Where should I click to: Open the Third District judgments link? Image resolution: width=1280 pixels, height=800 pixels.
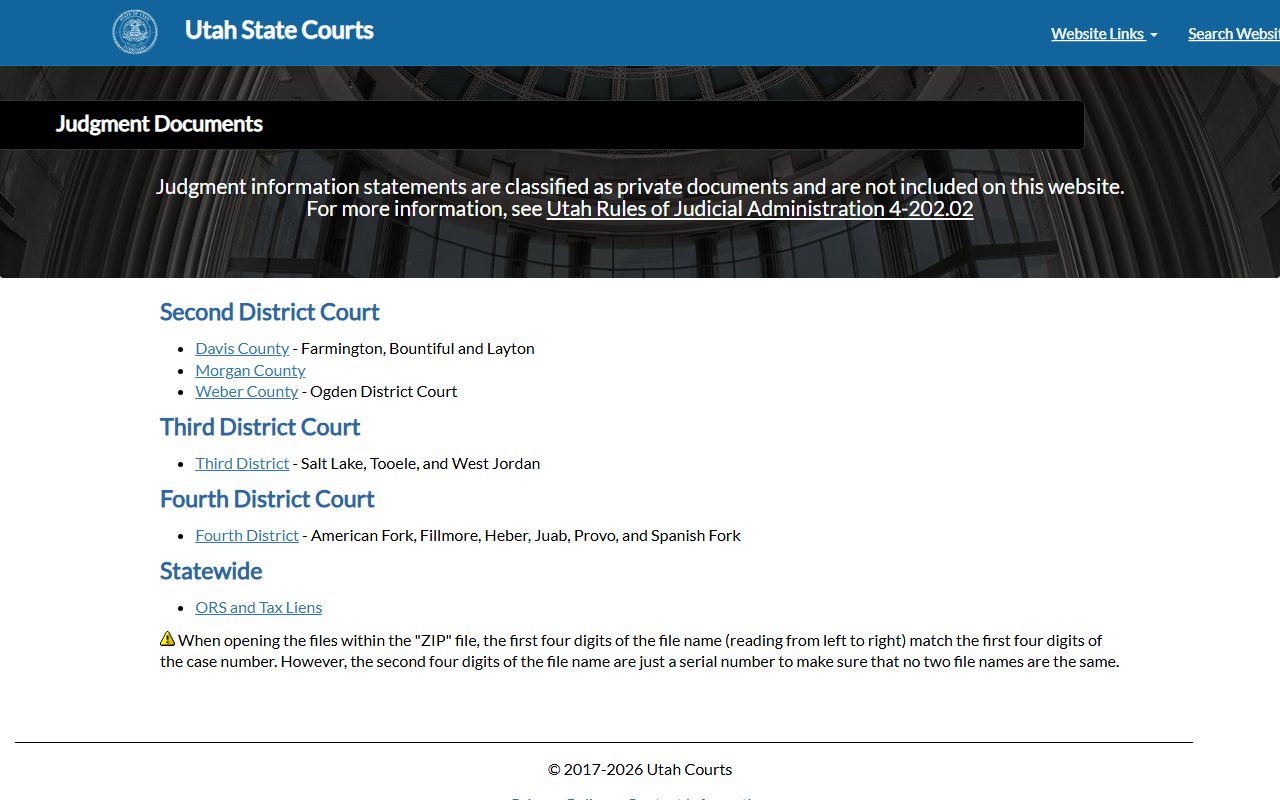(x=242, y=463)
